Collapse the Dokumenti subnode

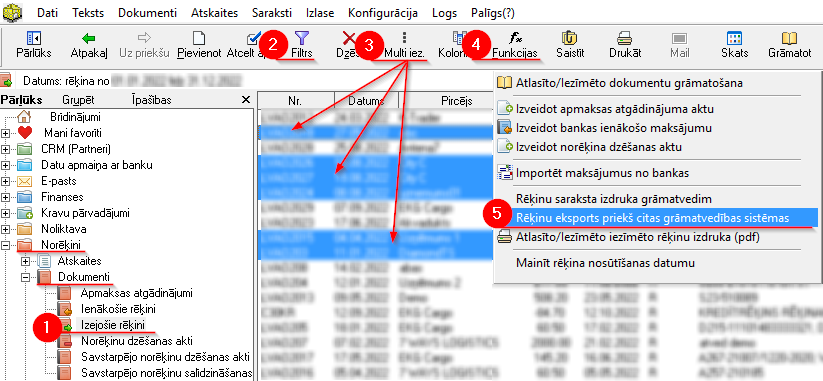[25, 277]
